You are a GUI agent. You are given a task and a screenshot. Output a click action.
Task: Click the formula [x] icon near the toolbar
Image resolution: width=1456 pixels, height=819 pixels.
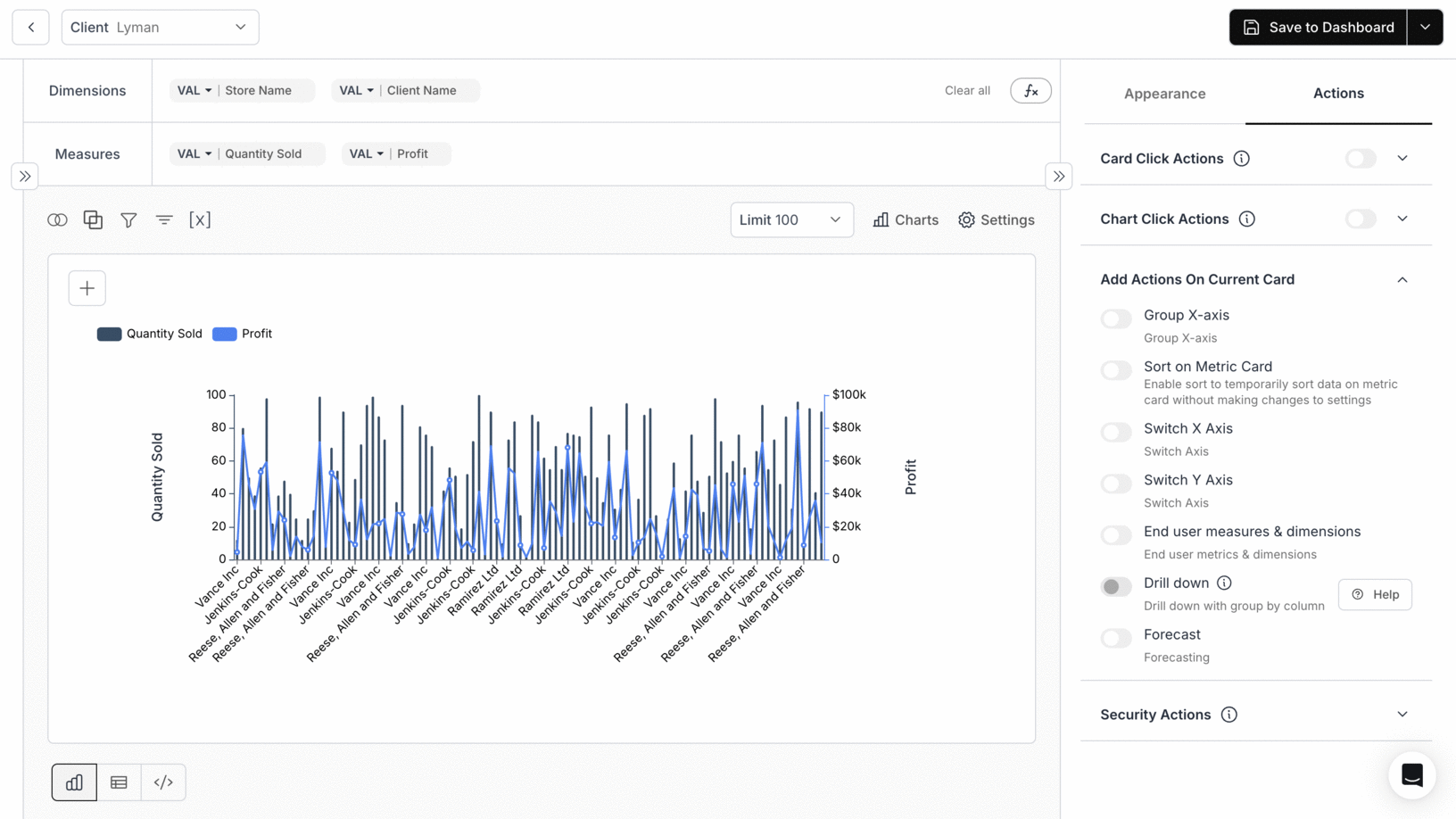pyautogui.click(x=200, y=219)
